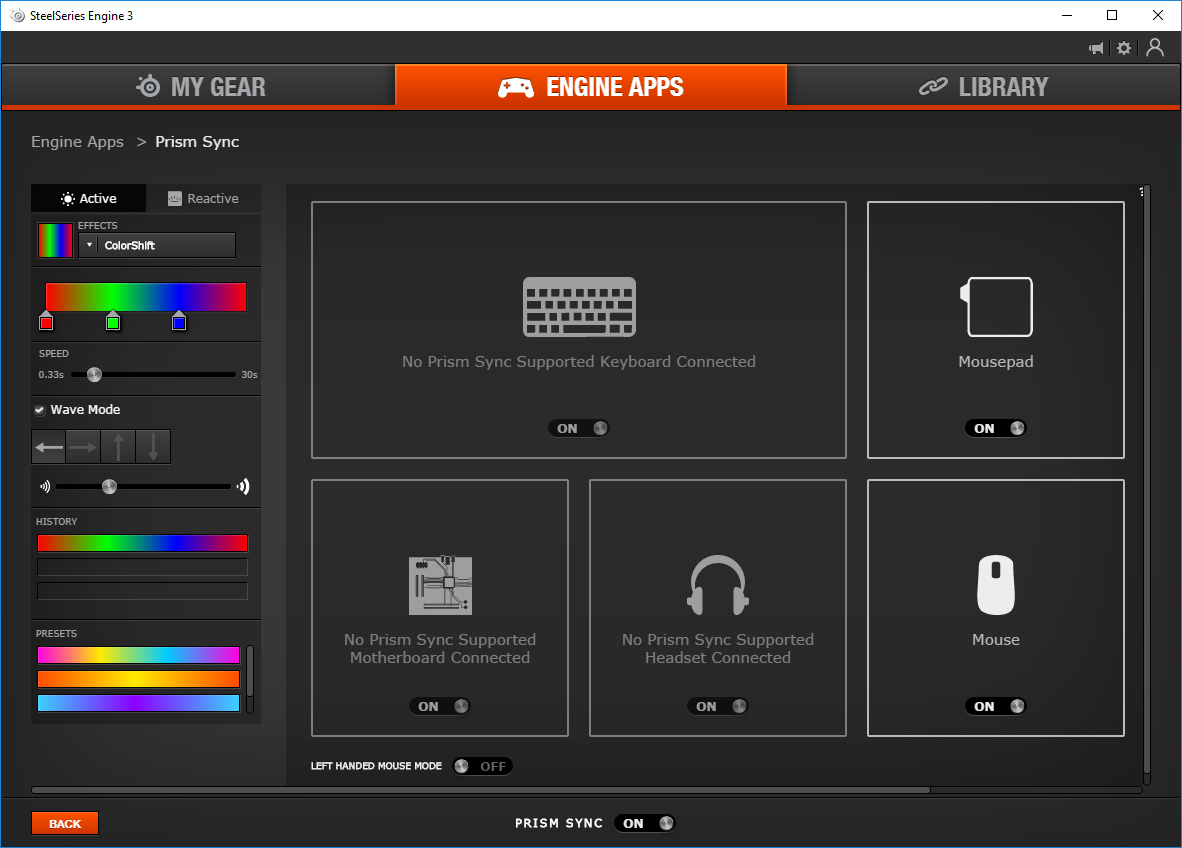Image resolution: width=1182 pixels, height=848 pixels.
Task: Apply the pink-yellow-cyan rainbow preset
Action: point(139,655)
